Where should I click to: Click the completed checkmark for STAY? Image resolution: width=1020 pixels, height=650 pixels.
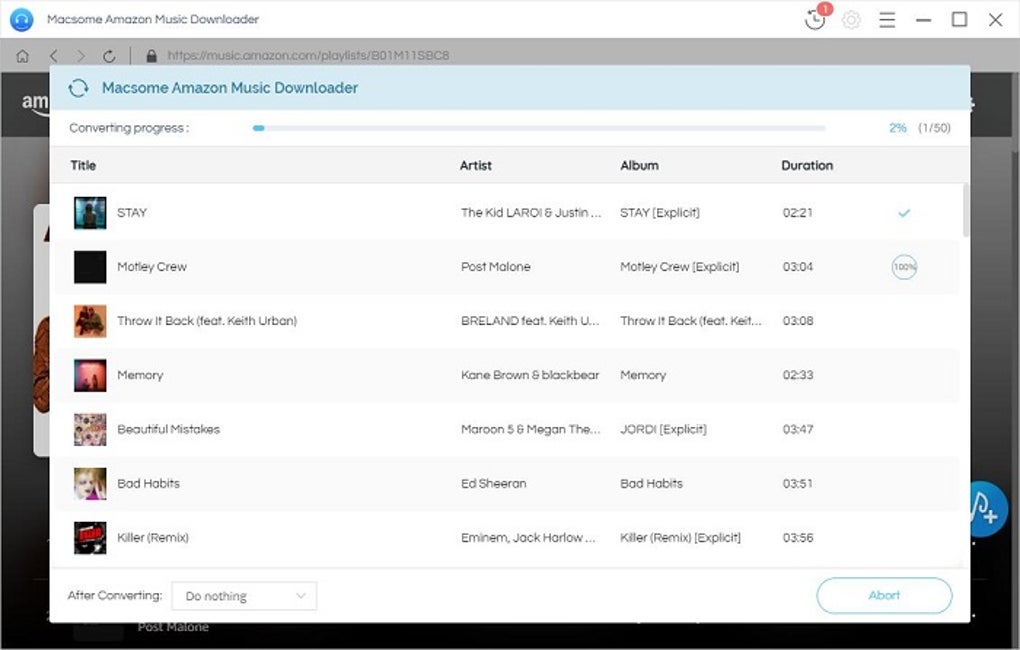[x=904, y=213]
